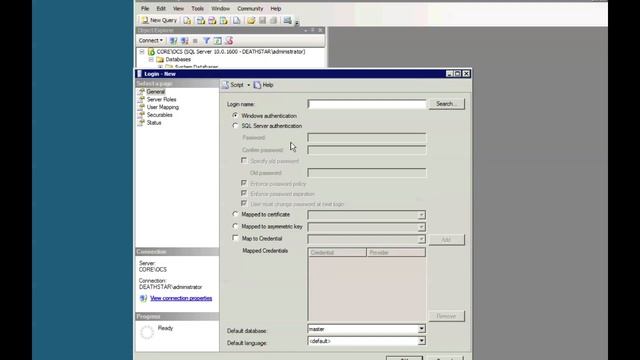Screen dimensions: 640x360
Task: Open the Connect dropdown in Object Explorer
Action: (151, 40)
